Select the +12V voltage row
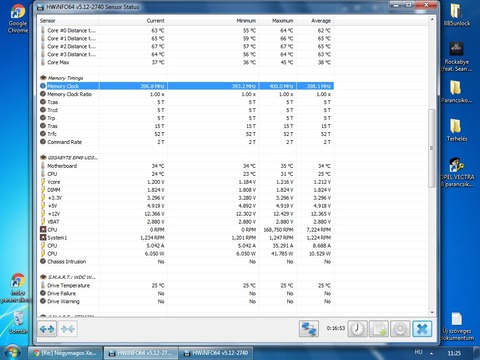This screenshot has height=360, width=480. pos(186,214)
